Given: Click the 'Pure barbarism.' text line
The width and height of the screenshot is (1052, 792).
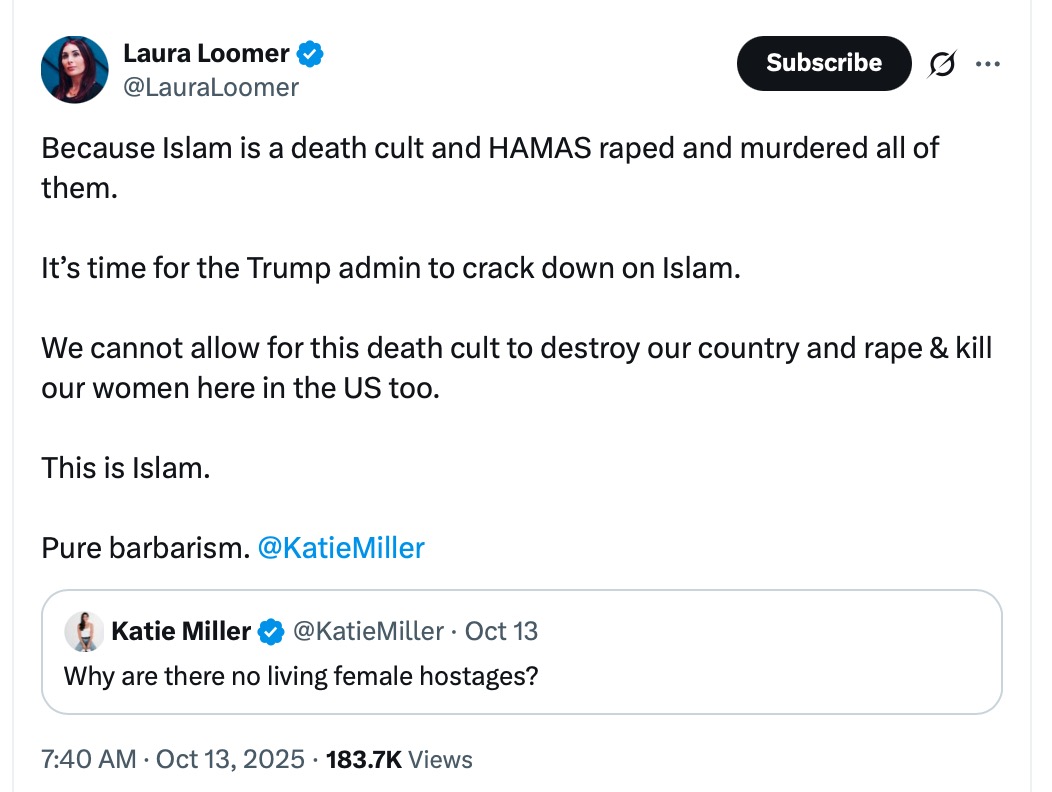Looking at the screenshot, I should point(145,548).
